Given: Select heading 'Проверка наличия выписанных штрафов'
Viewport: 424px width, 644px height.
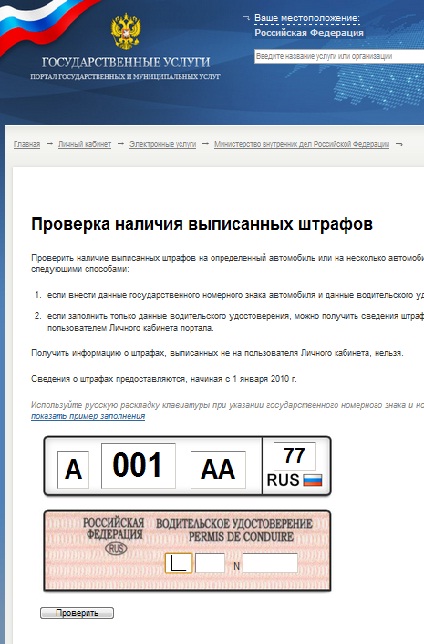Looking at the screenshot, I should click(202, 224).
